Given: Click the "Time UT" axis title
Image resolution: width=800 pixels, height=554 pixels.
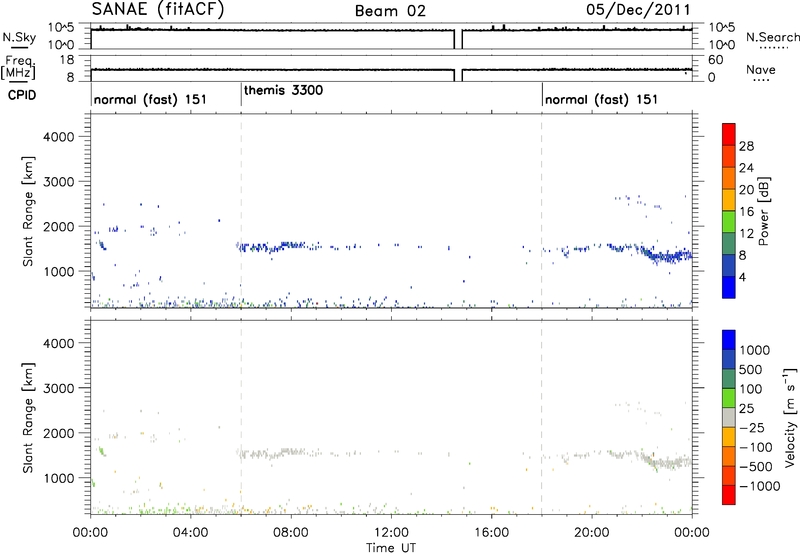Looking at the screenshot, I should (391, 548).
